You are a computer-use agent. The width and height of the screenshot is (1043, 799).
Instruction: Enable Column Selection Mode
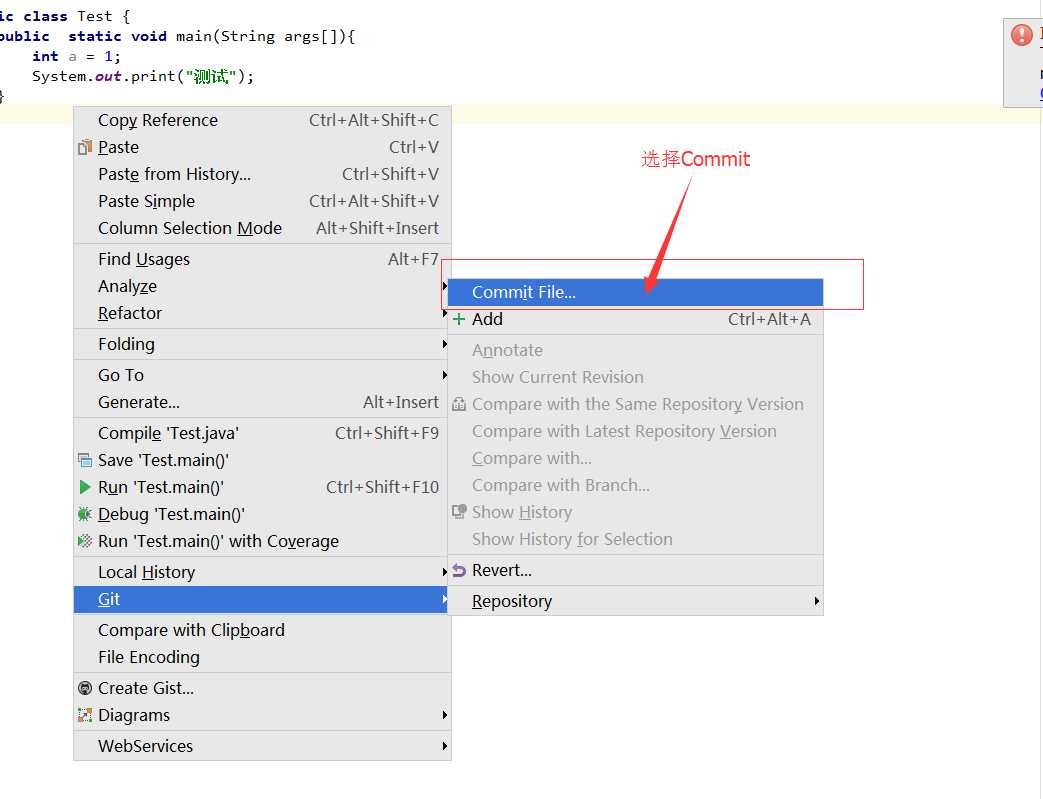pyautogui.click(x=262, y=228)
